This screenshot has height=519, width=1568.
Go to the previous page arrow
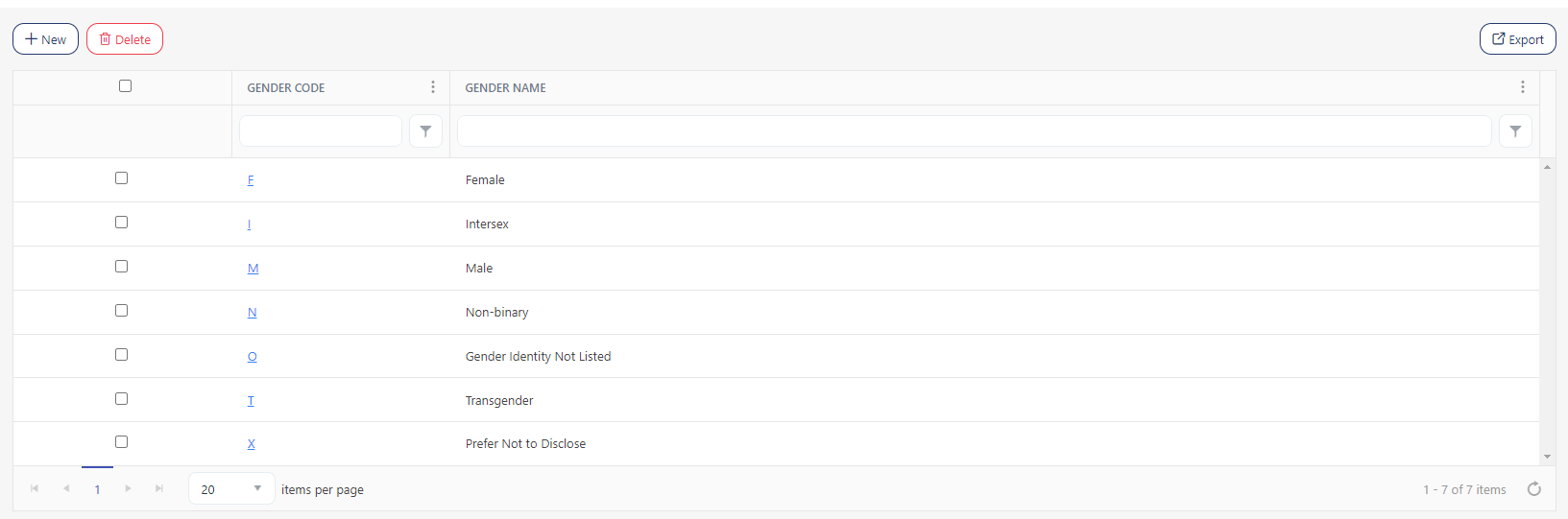tap(66, 489)
